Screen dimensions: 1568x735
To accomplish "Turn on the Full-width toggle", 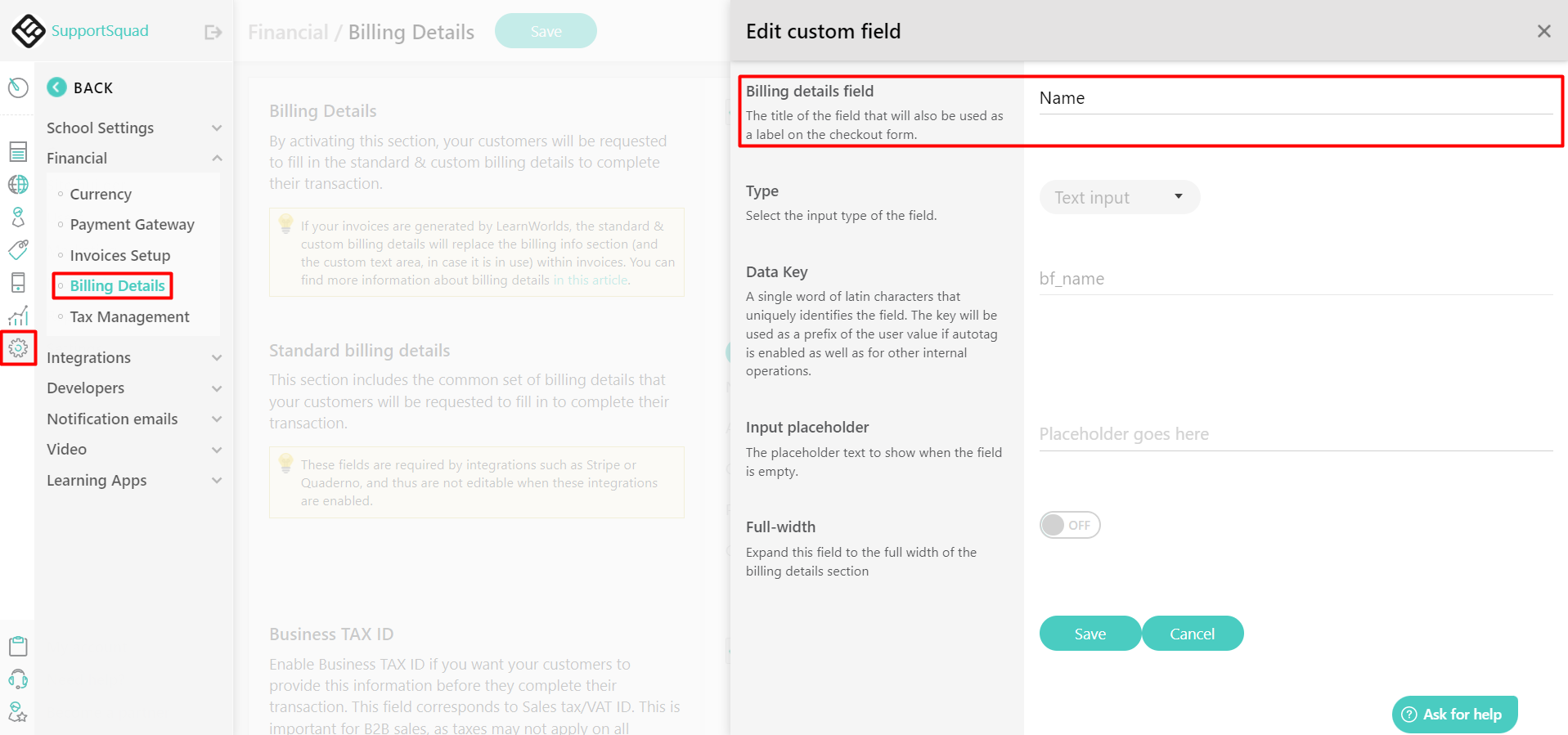I will (x=1069, y=524).
